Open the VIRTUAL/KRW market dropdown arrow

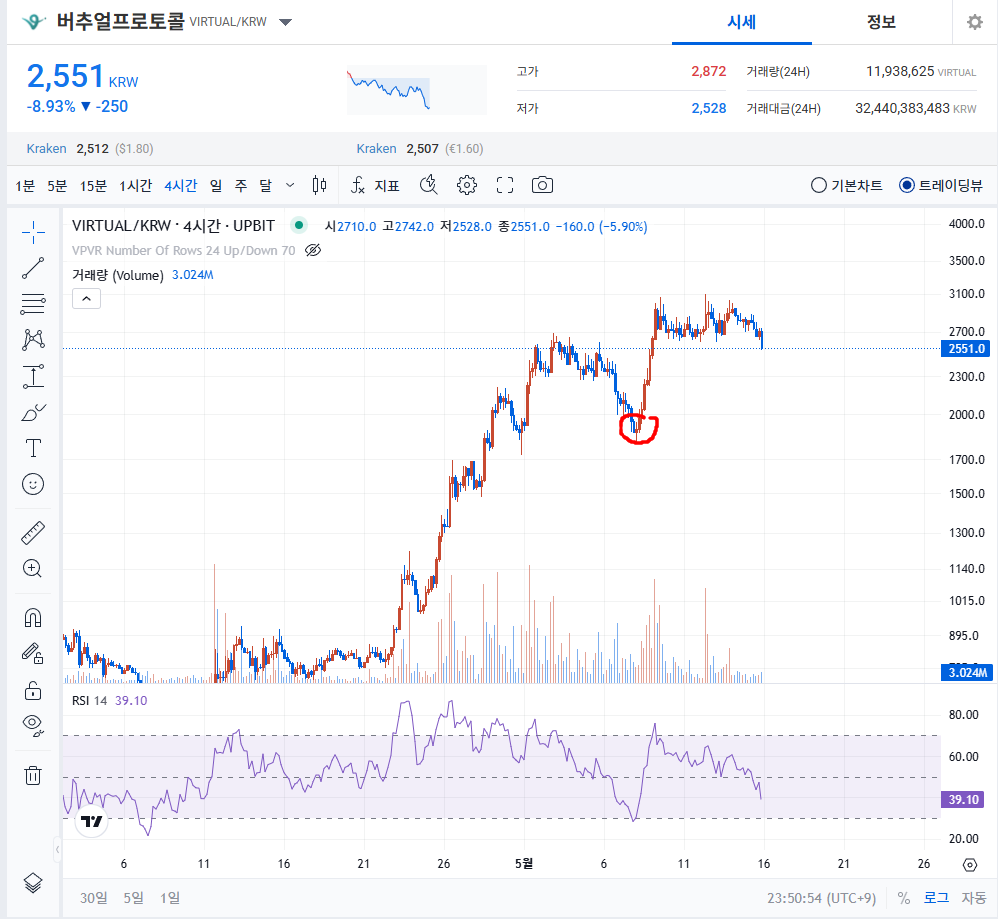tap(286, 22)
